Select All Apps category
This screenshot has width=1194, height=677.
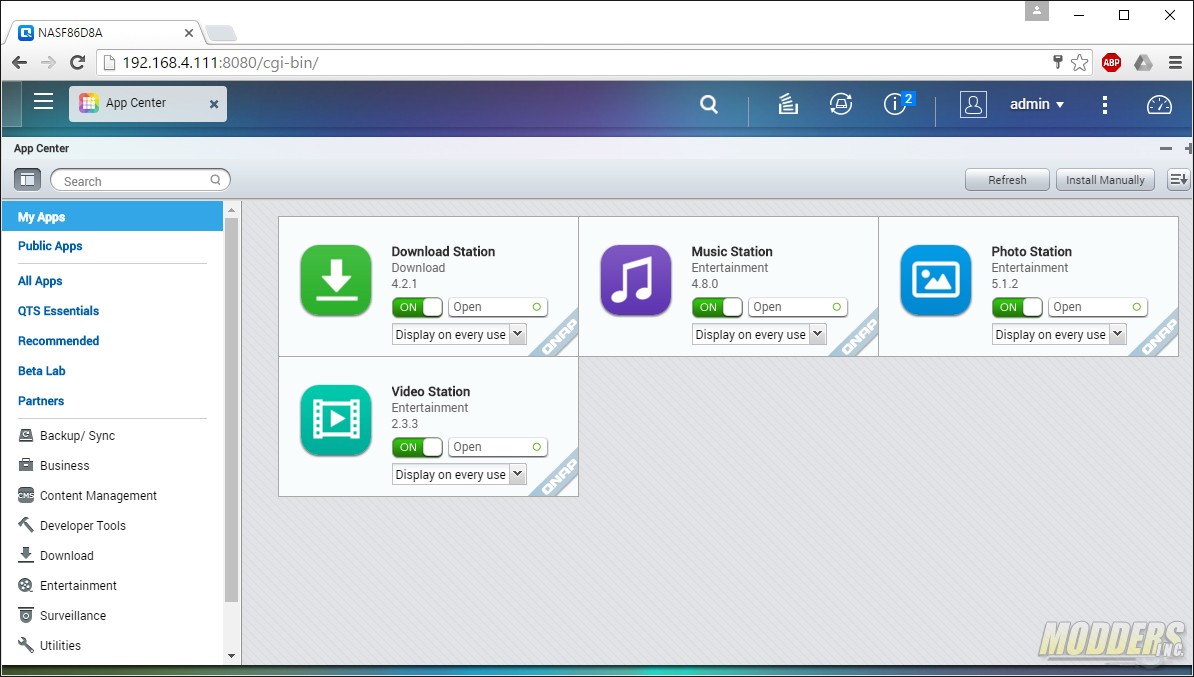40,281
